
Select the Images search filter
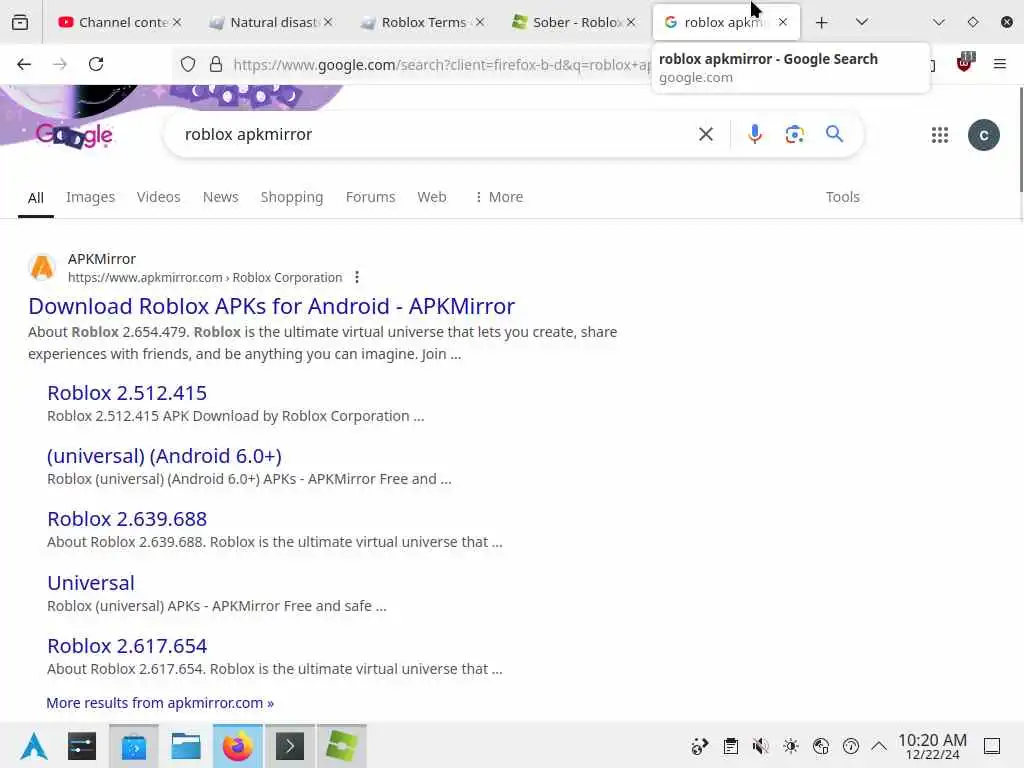tap(91, 197)
